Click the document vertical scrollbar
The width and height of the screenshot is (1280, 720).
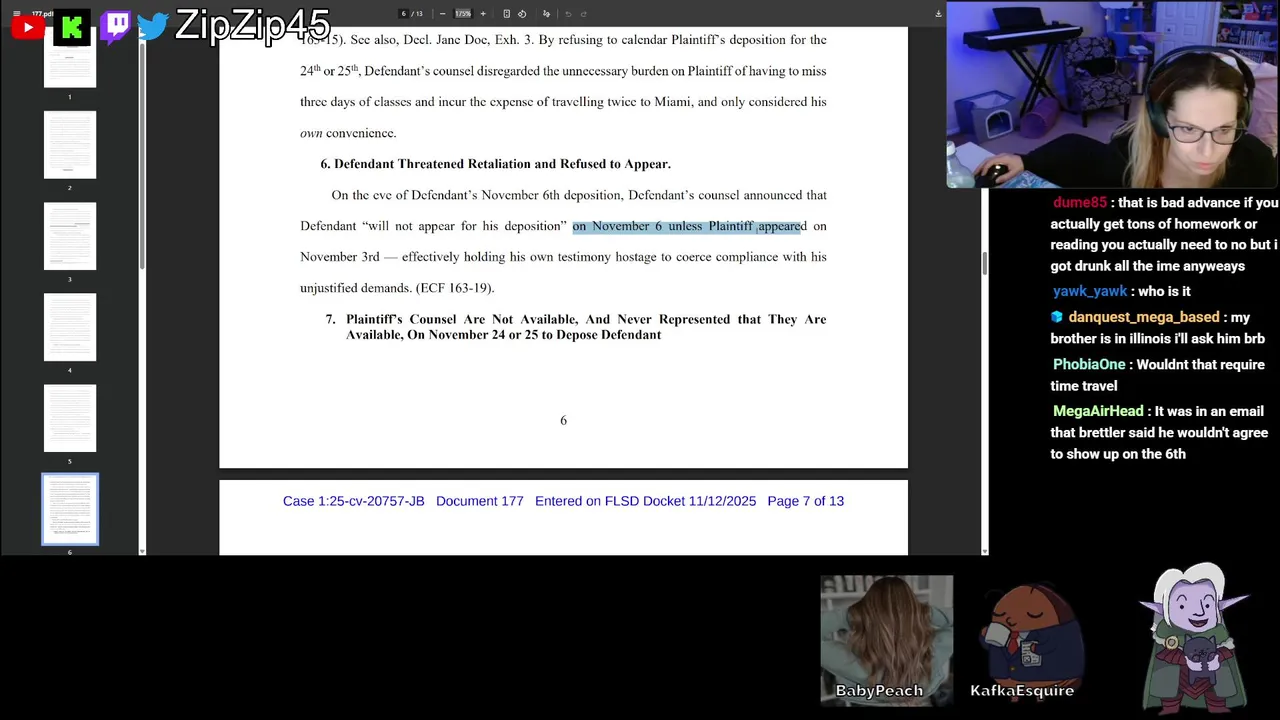tap(985, 264)
